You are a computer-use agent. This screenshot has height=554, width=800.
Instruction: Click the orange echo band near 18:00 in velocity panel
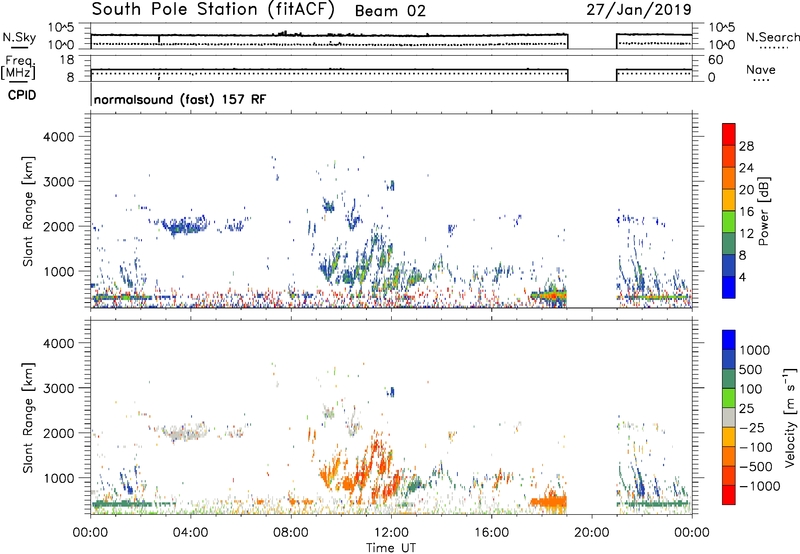coord(549,501)
